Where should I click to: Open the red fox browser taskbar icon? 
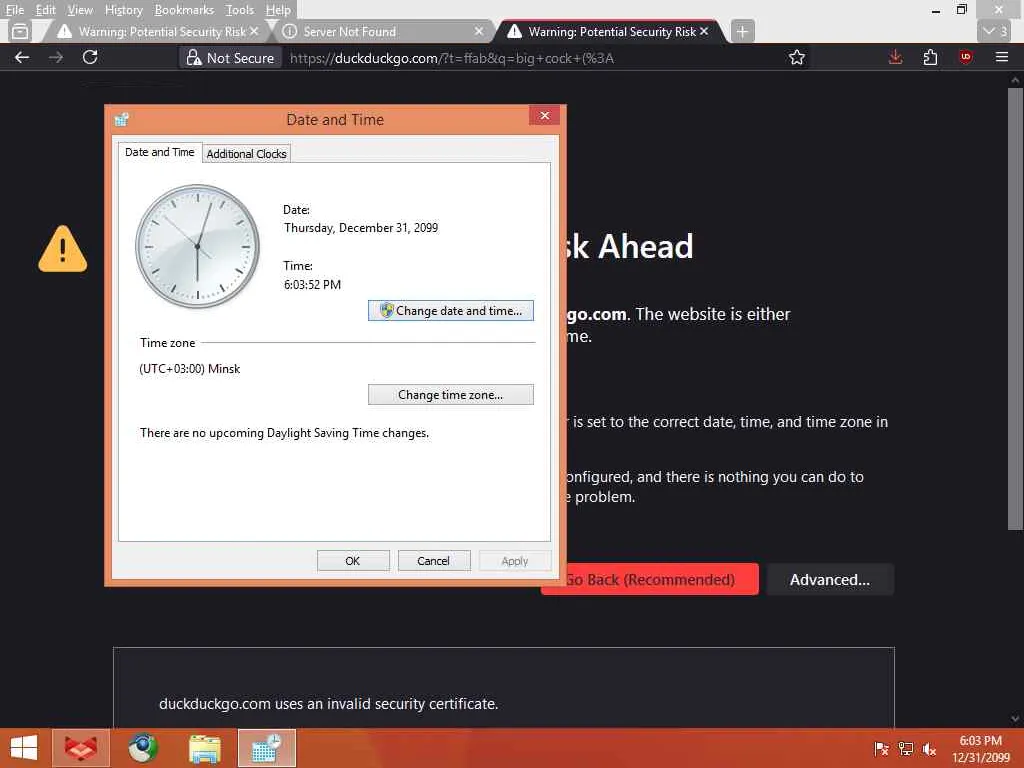coord(81,748)
